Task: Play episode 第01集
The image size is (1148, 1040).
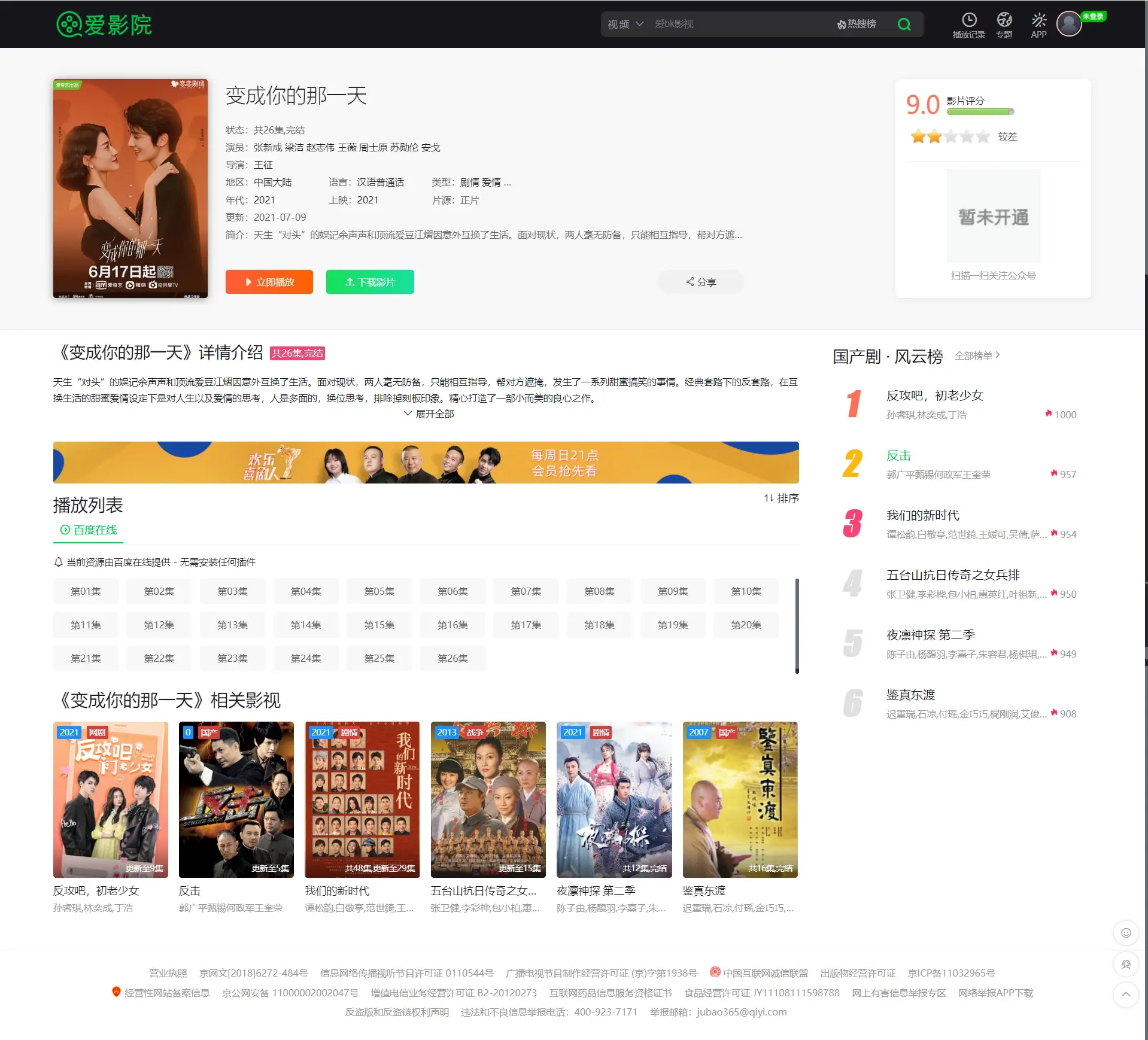Action: click(86, 592)
